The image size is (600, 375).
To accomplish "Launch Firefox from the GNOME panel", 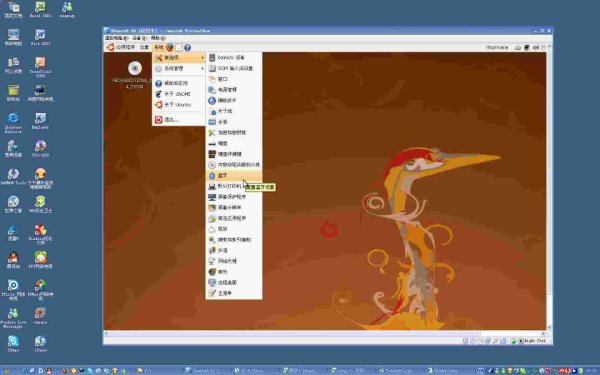I will [170, 47].
